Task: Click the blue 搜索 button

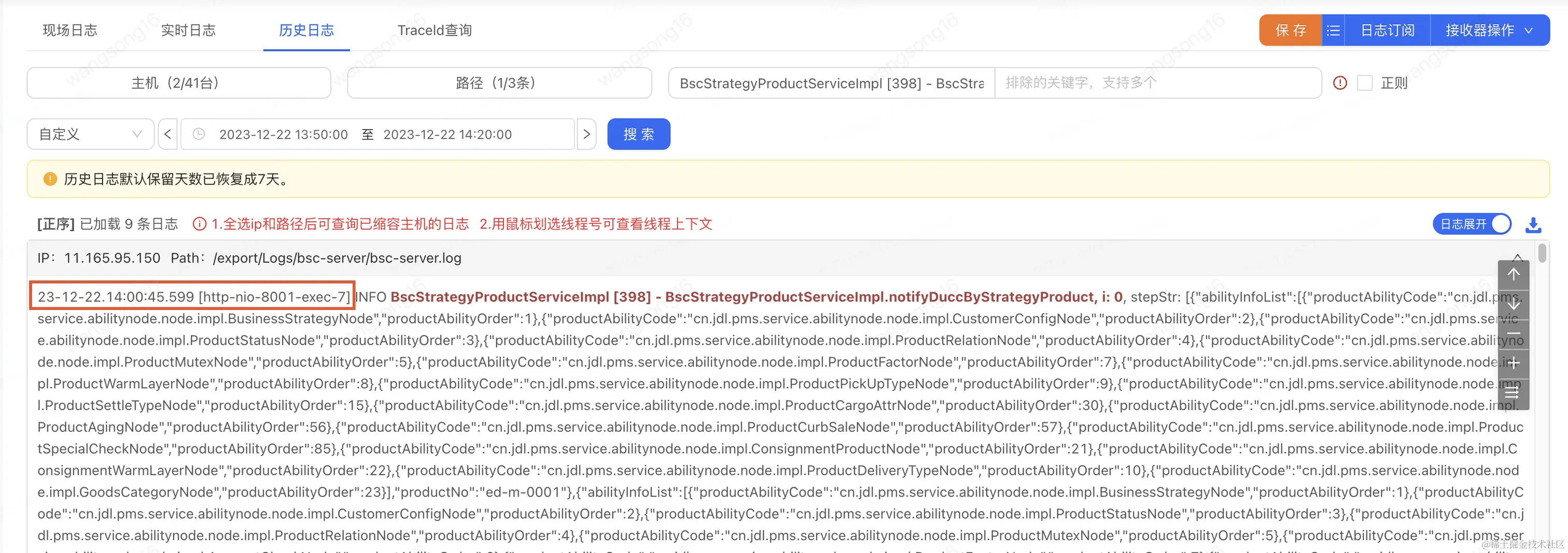Action: pos(638,134)
